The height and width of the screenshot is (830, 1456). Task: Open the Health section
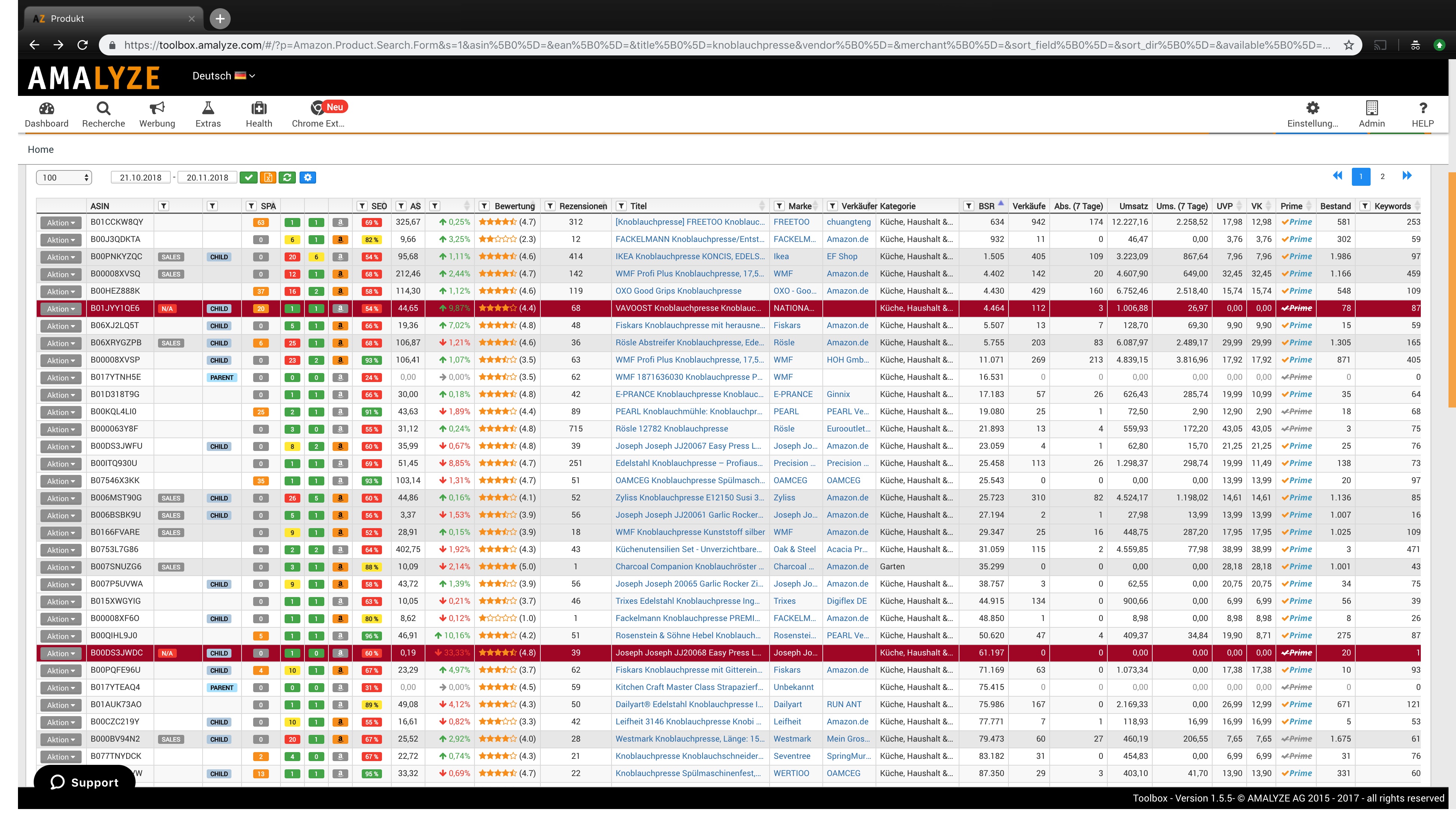click(259, 114)
